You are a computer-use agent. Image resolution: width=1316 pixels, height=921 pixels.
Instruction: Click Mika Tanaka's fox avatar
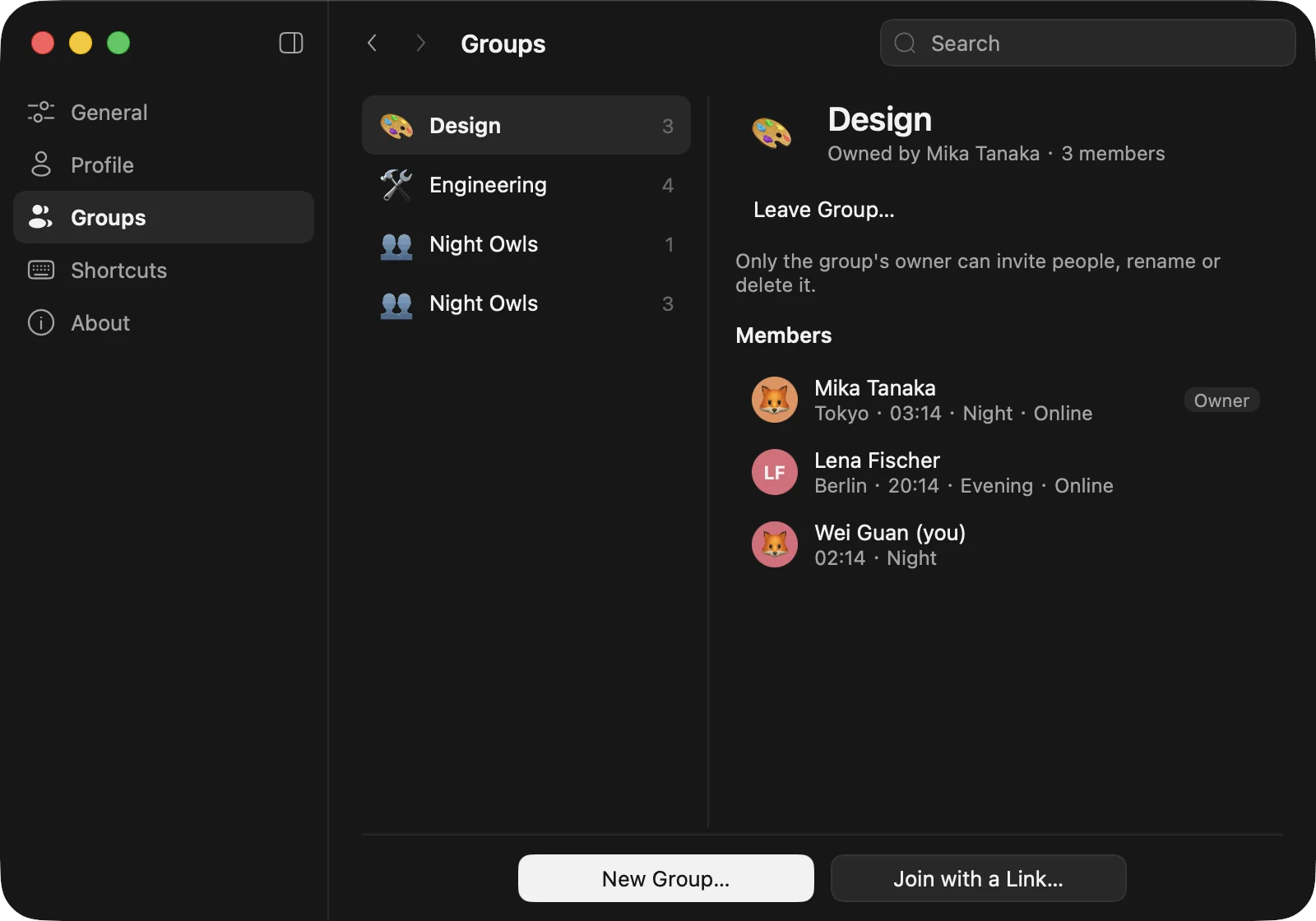(775, 400)
